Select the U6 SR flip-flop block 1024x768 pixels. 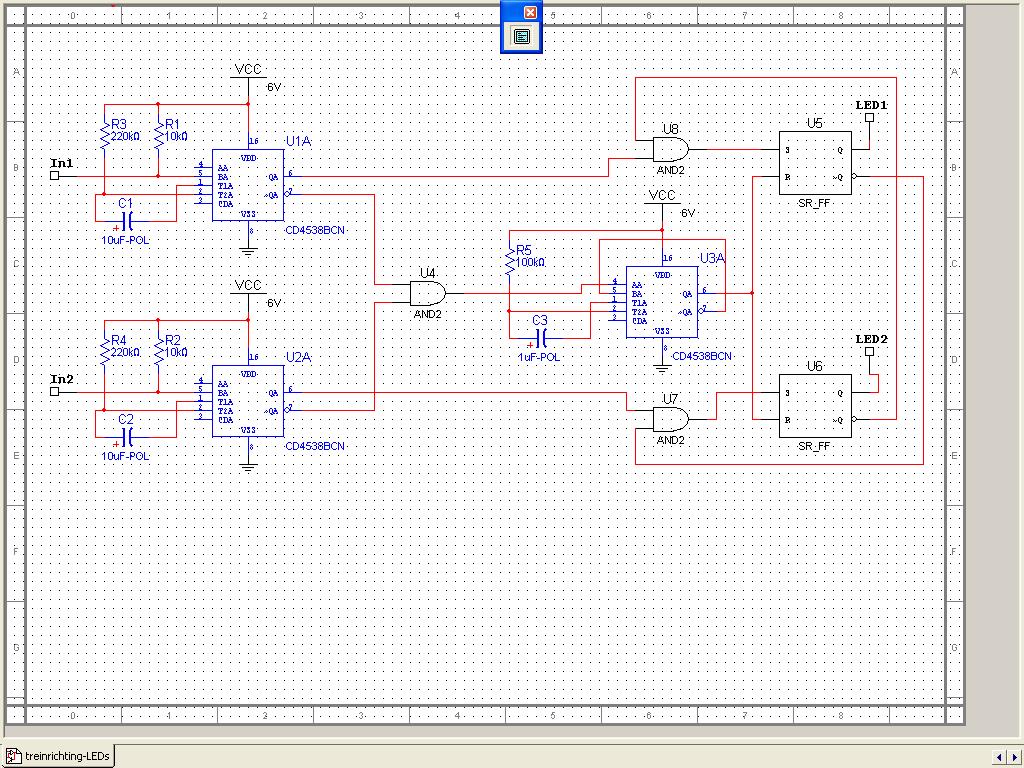coord(815,406)
